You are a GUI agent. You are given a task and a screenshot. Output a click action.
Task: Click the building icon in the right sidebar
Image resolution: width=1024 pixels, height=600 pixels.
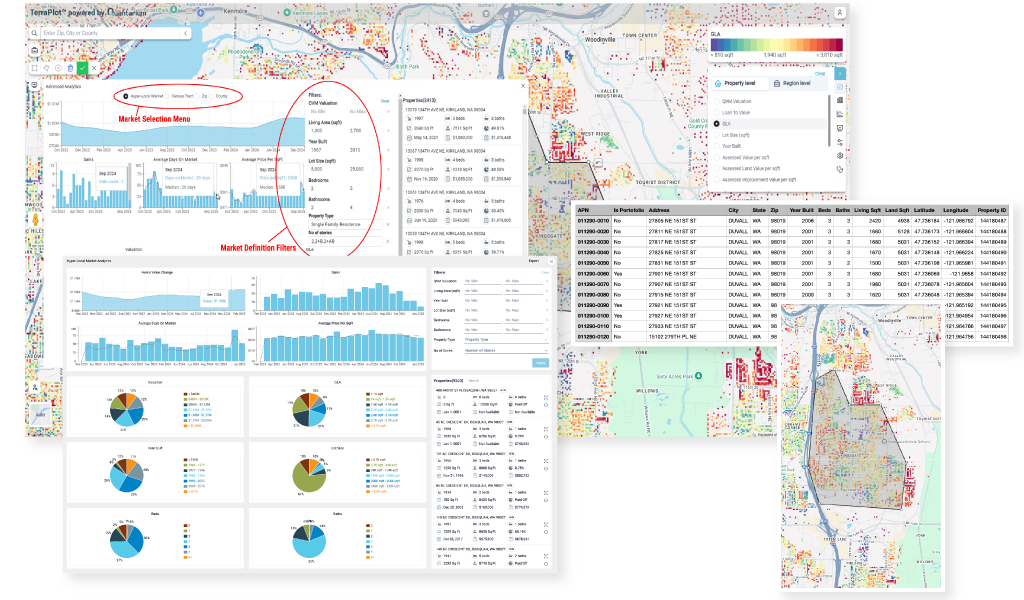(x=840, y=100)
